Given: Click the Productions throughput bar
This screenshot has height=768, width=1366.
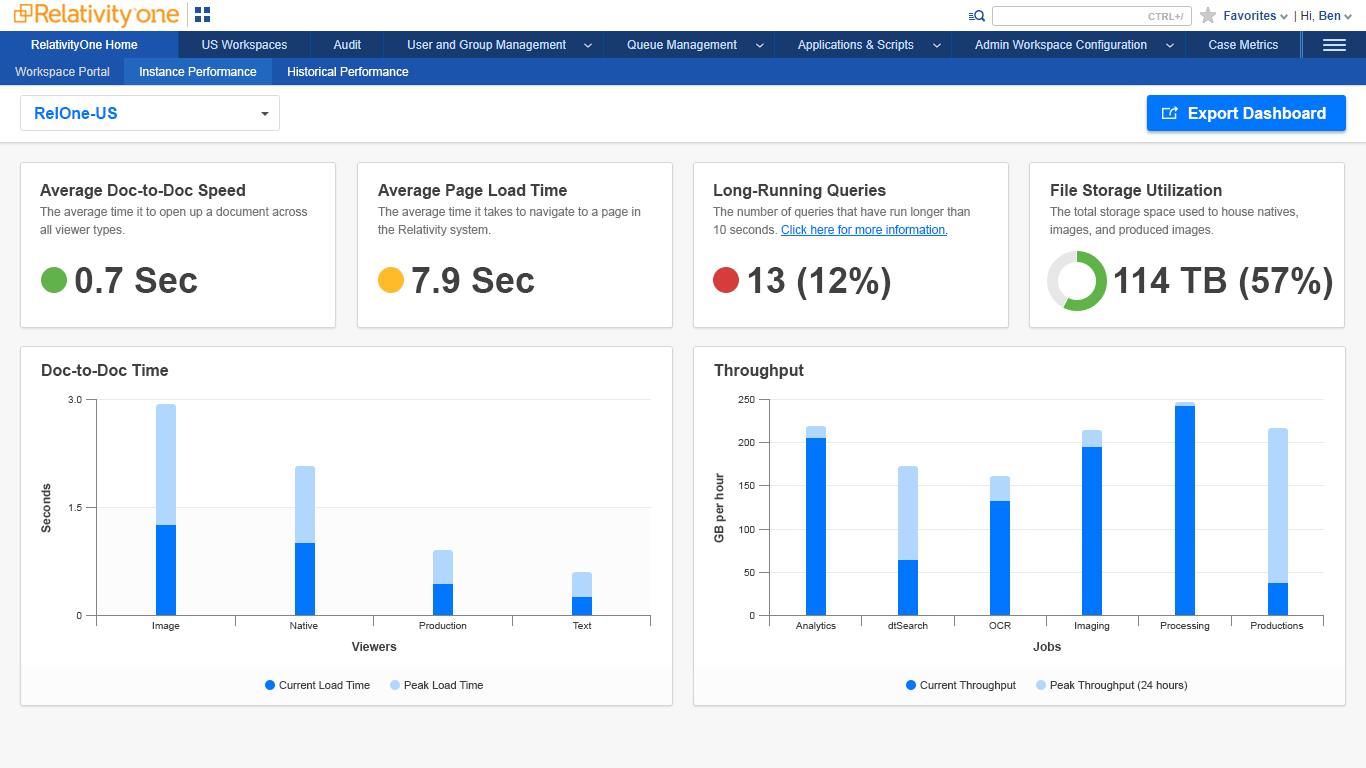Looking at the screenshot, I should point(1278,522).
